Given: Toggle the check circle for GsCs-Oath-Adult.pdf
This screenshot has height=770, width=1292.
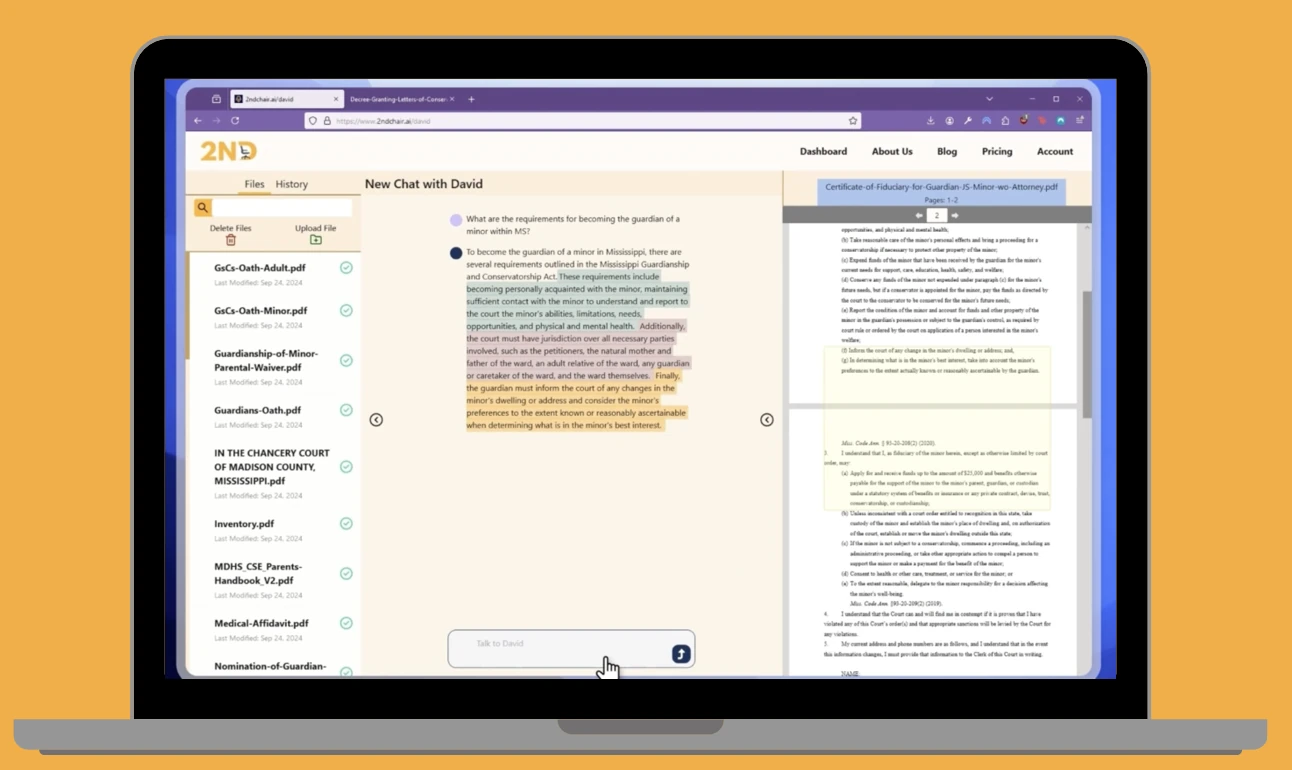Looking at the screenshot, I should click(346, 268).
